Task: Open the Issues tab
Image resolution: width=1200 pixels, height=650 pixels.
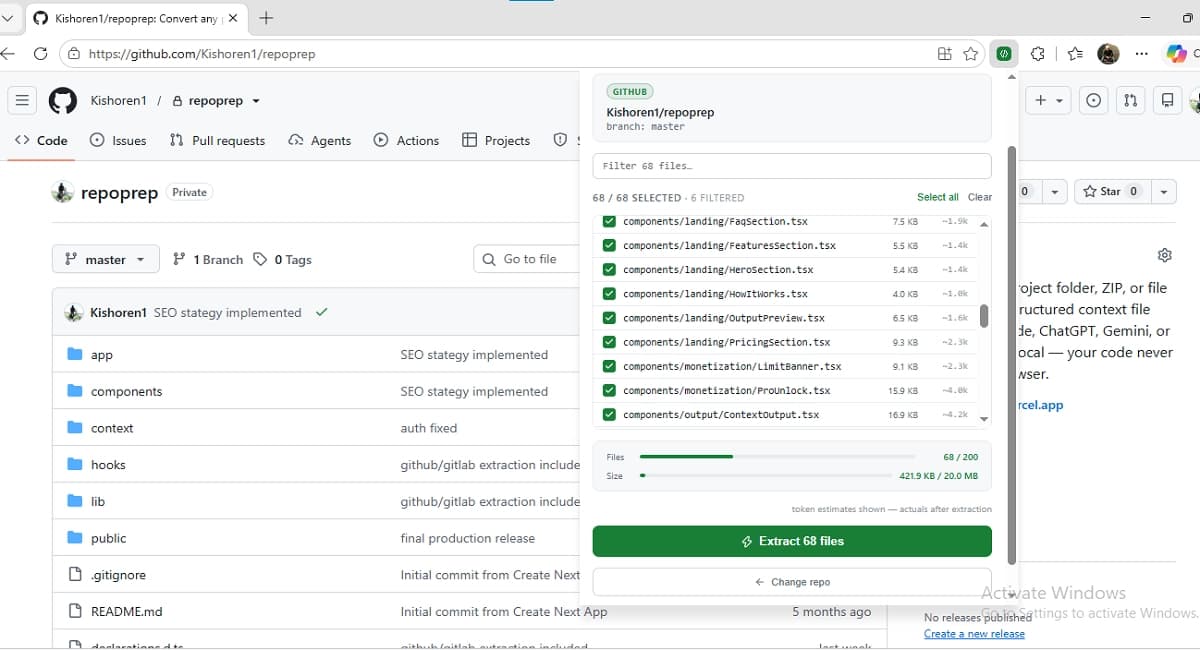Action: click(118, 140)
